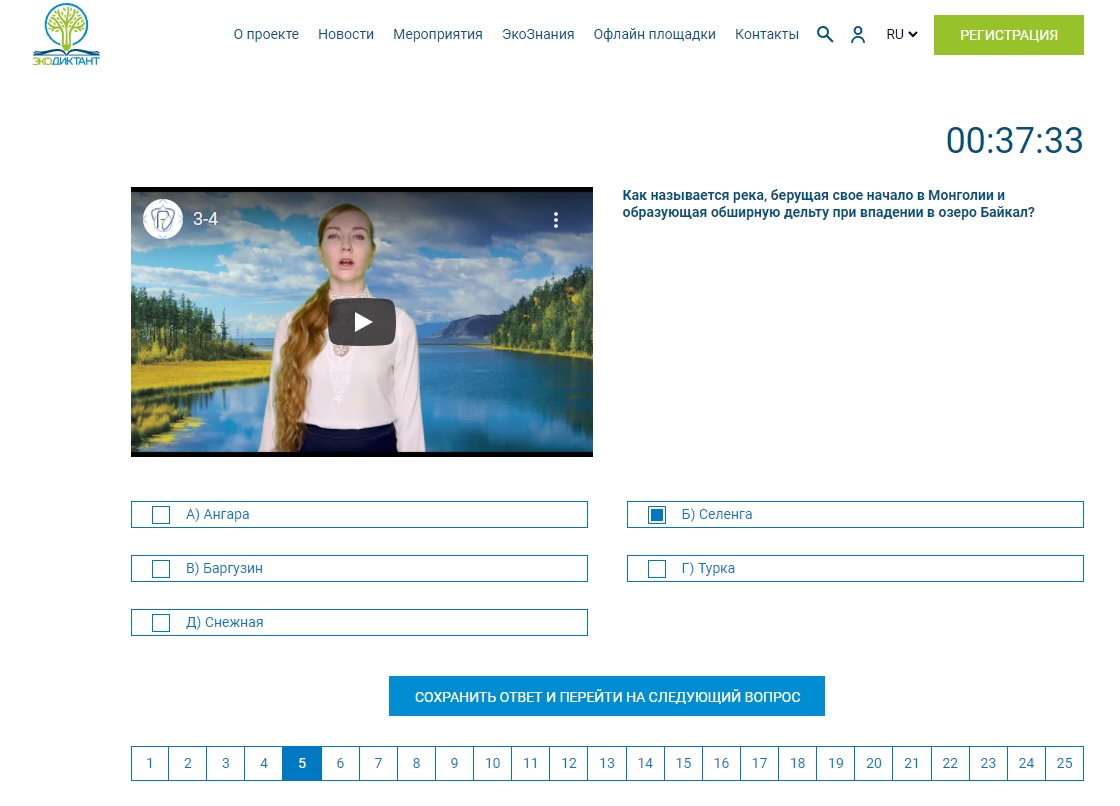
Task: Mark the answer Д) Снежная
Action: [x=161, y=623]
